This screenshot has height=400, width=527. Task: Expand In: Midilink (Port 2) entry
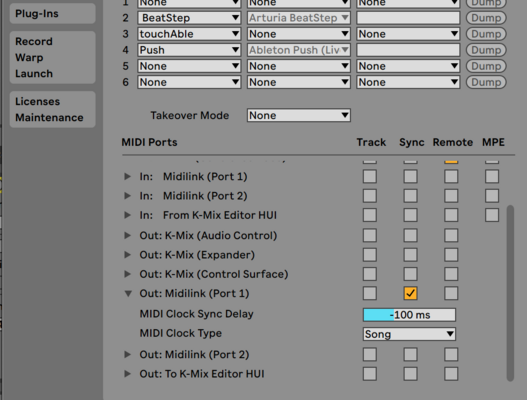tap(127, 196)
